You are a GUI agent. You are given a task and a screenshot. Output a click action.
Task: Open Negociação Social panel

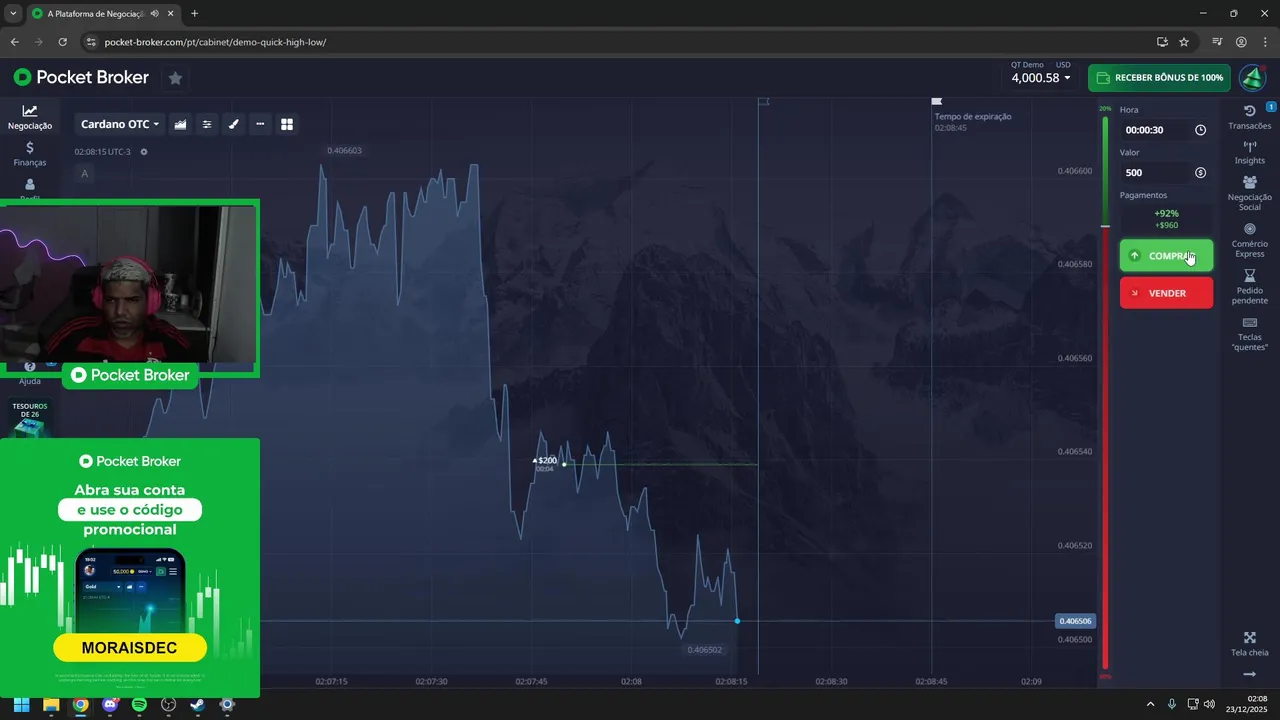[x=1250, y=193]
